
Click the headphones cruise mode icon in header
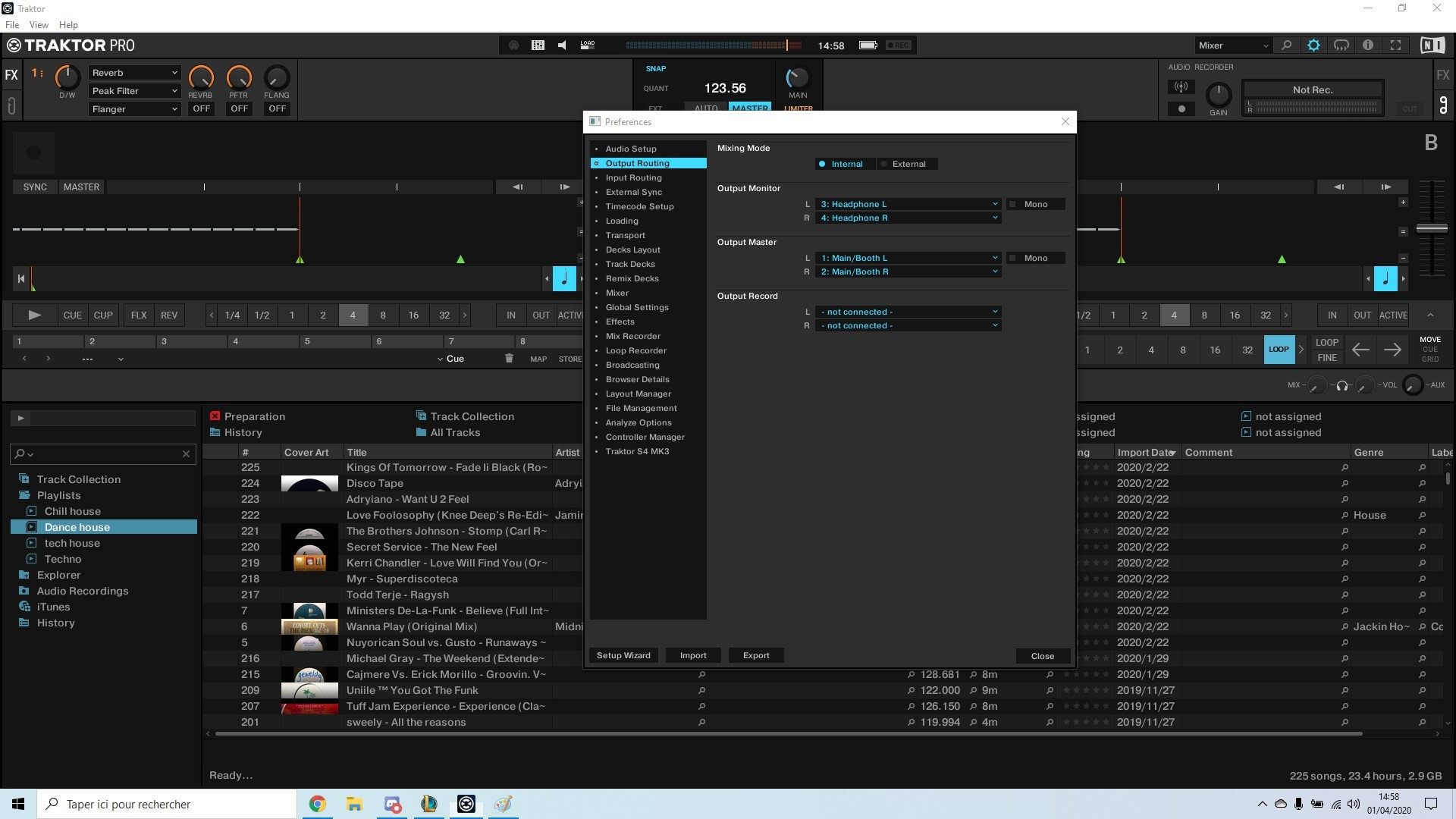(1341, 45)
